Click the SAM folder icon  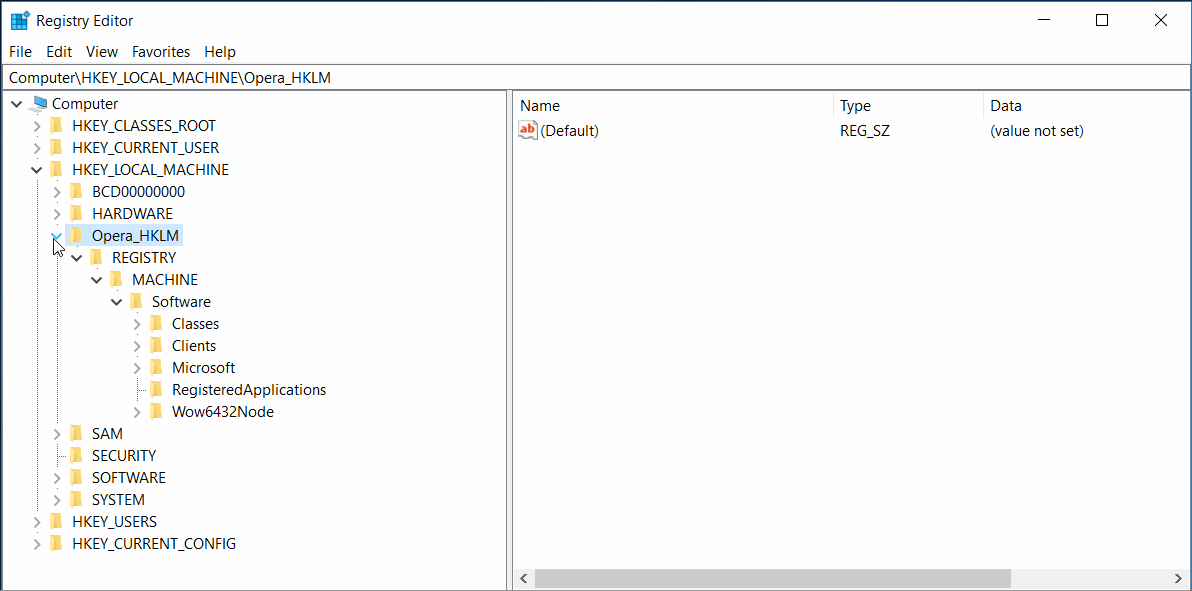[75, 434]
